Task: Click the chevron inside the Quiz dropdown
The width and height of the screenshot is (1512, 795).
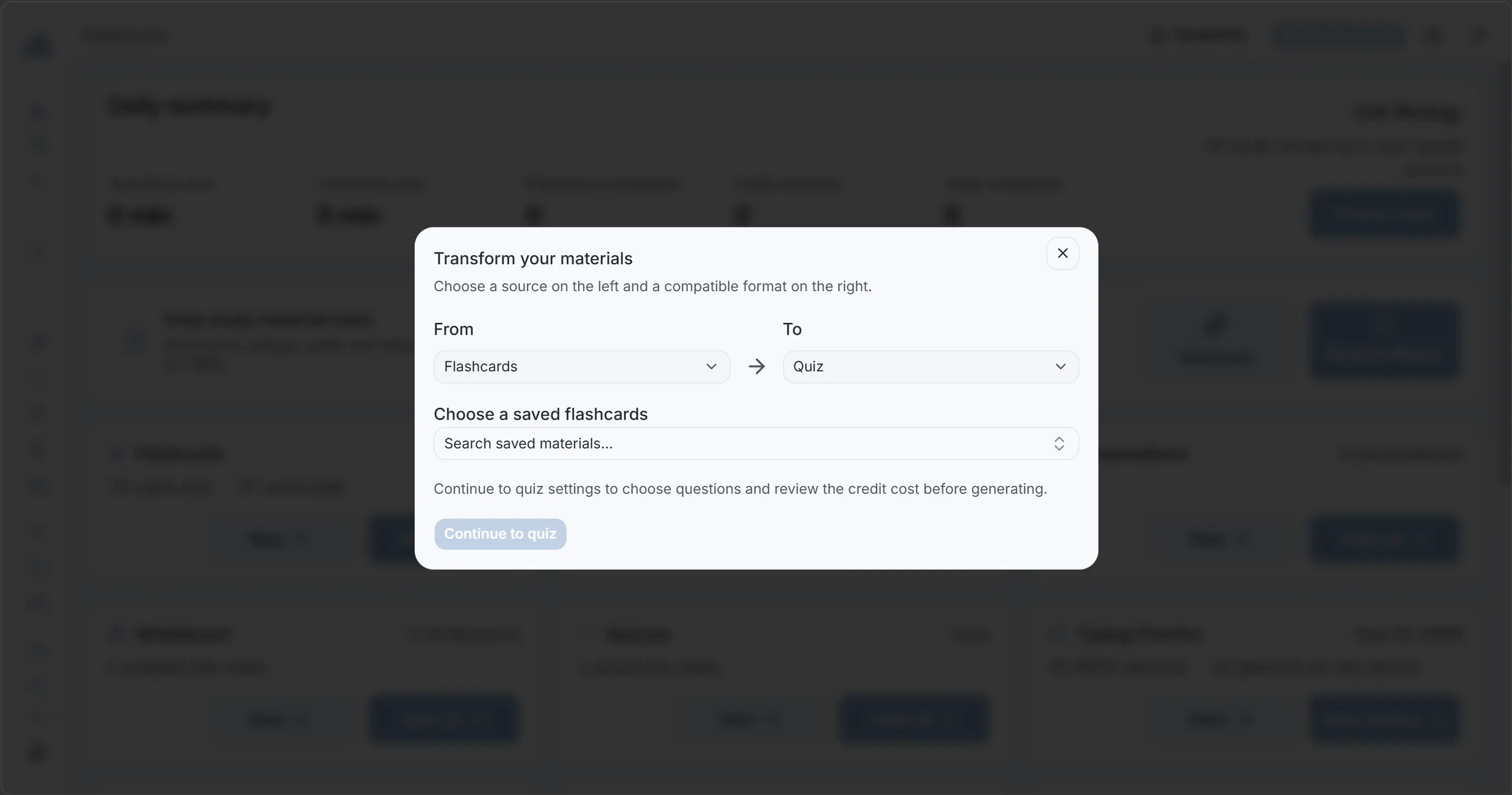Action: point(1060,367)
